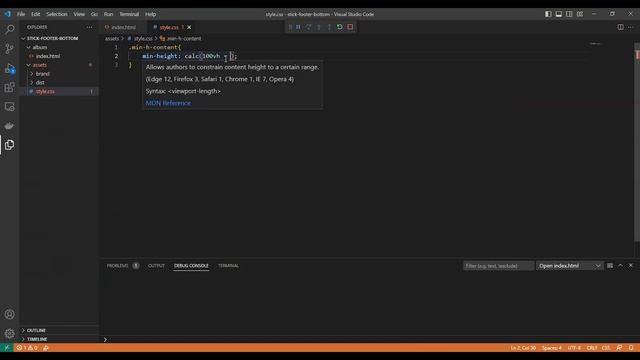Open the Help menu

point(151,14)
